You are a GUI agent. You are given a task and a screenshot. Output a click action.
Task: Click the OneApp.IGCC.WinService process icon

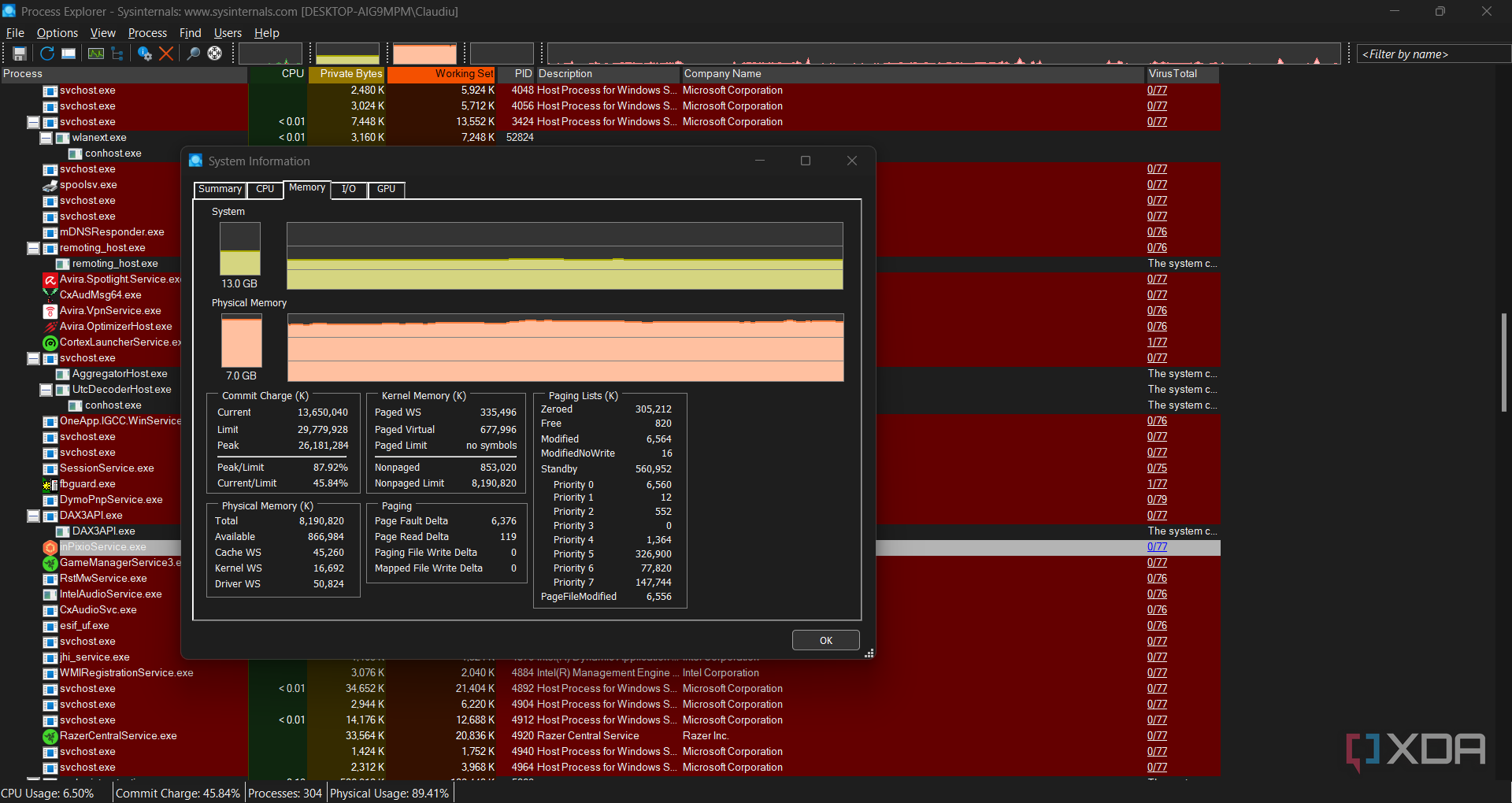50,421
